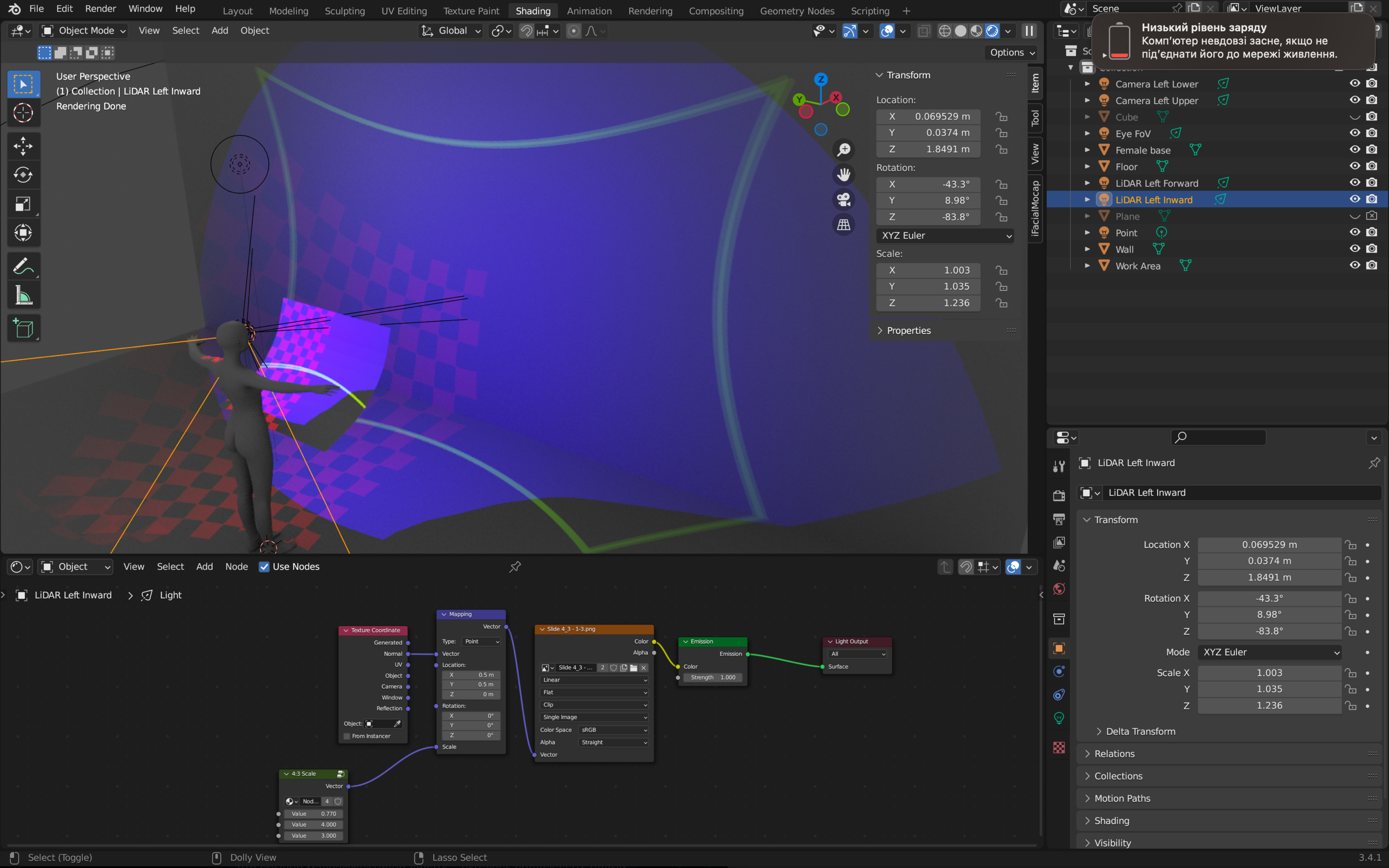Image resolution: width=1389 pixels, height=868 pixels.
Task: Open the Render menu
Action: pos(100,9)
